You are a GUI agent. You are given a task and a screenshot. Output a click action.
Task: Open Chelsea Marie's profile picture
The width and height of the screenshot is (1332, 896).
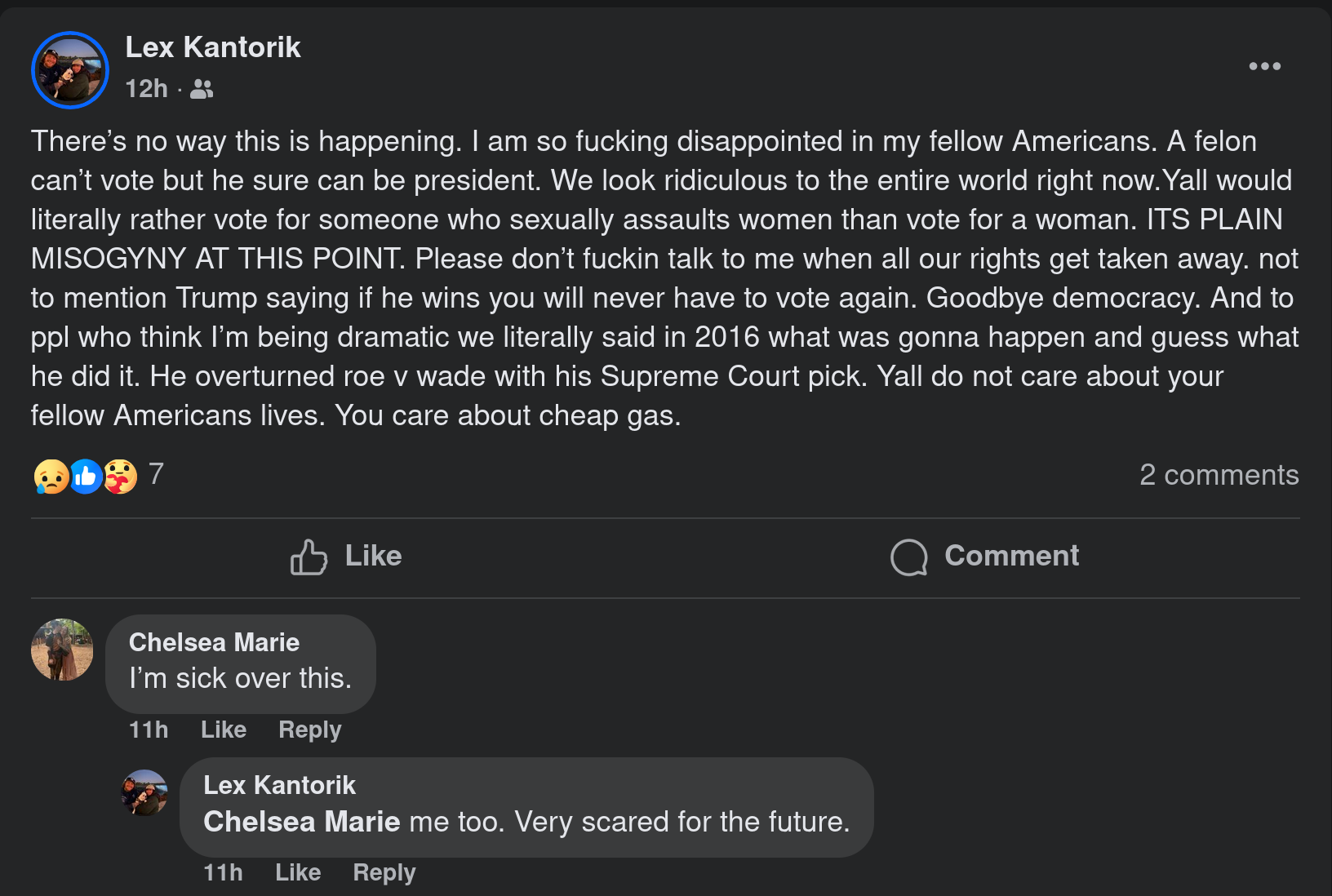(62, 650)
